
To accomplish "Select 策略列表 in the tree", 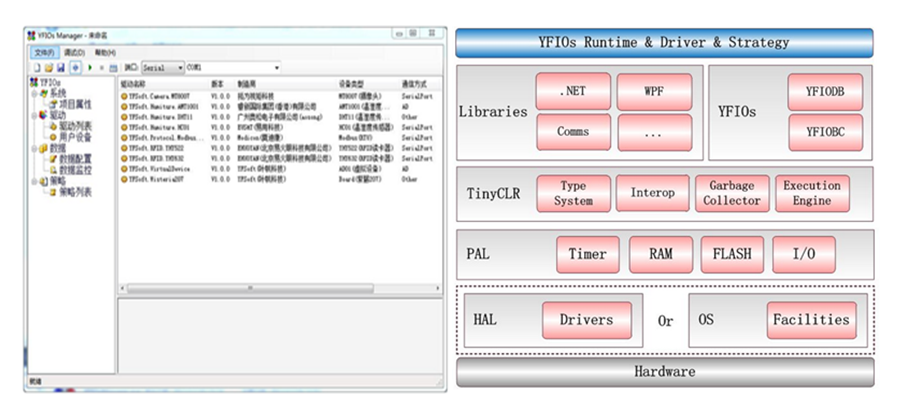I will coord(75,192).
